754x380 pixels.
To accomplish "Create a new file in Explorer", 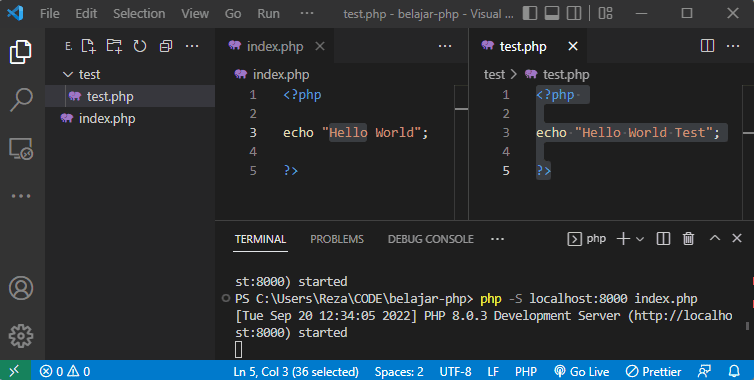I will tap(88, 46).
